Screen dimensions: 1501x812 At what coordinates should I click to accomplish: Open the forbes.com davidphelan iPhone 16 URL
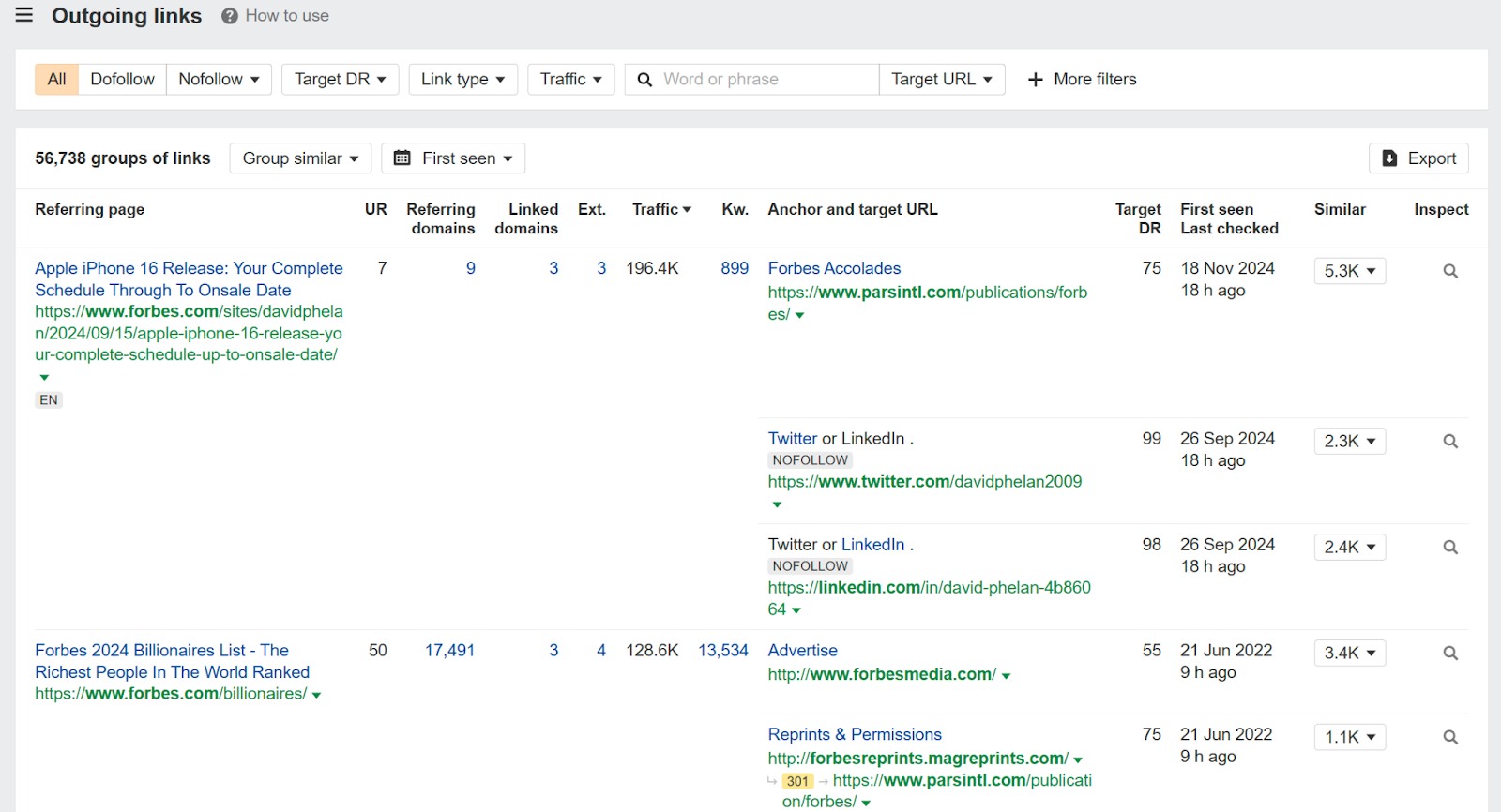click(189, 333)
